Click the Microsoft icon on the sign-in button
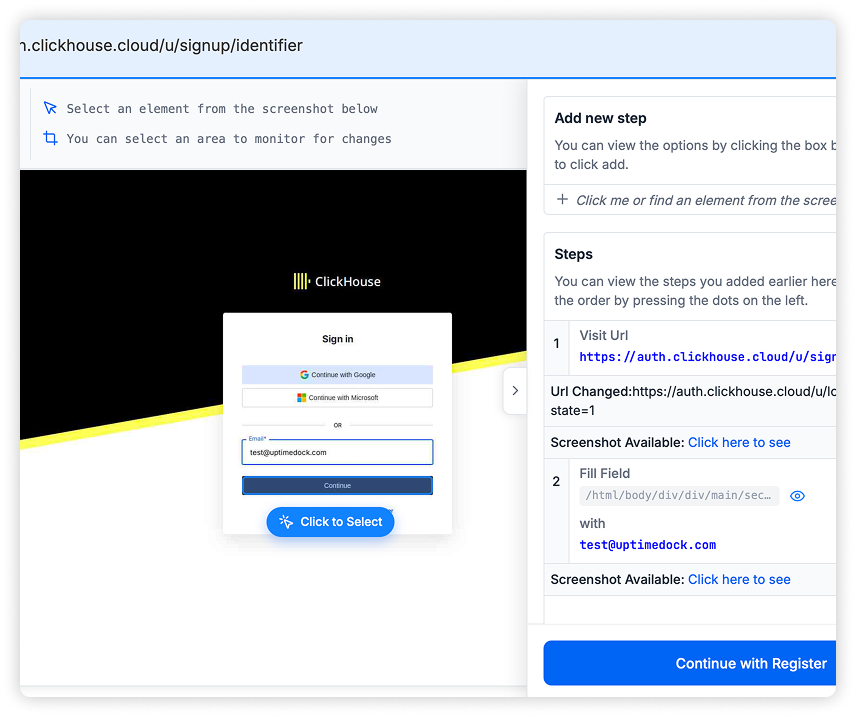856x717 pixels. 301,397
